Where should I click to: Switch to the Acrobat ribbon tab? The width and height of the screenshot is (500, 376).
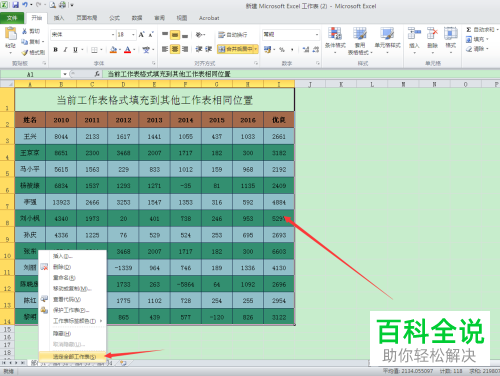coord(209,18)
